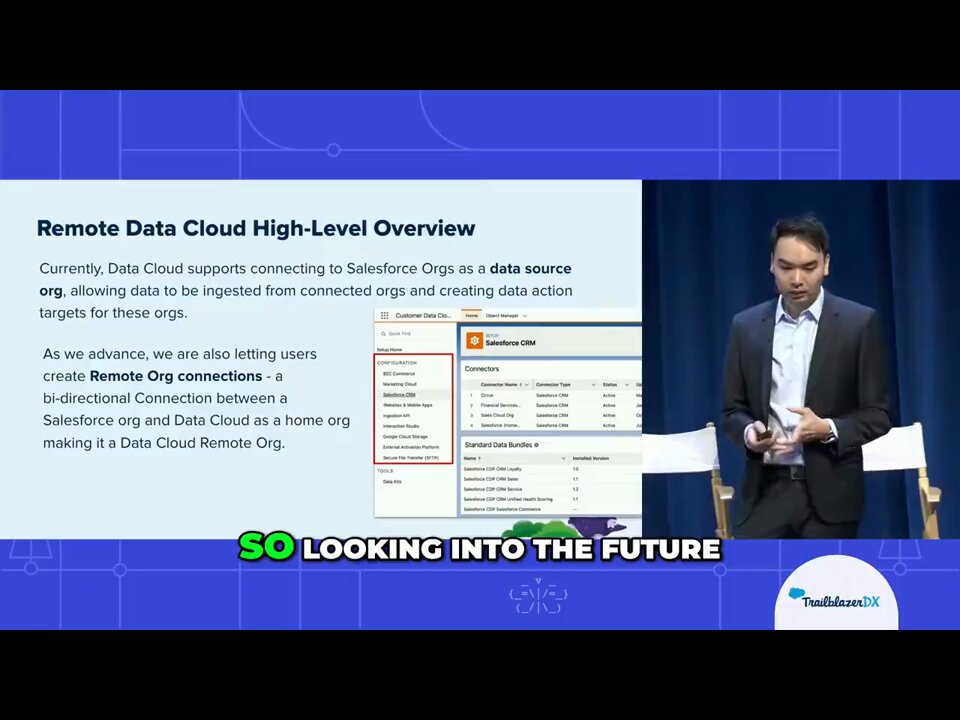Select Salesforce CRM in the sidebar
Viewport: 960px width, 720px height.
coord(399,394)
